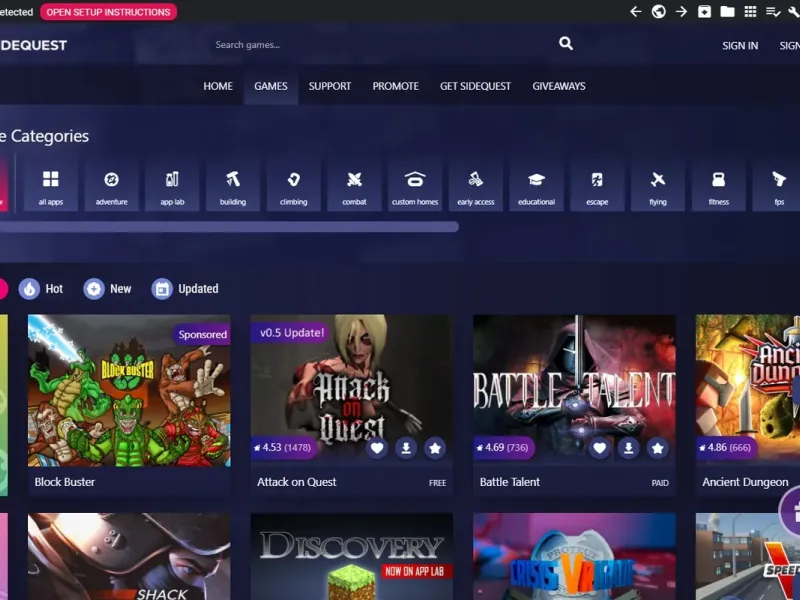Screen dimensions: 800x600
Task: Click OPEN SETUP INSTRUCTIONS button
Action: (109, 12)
